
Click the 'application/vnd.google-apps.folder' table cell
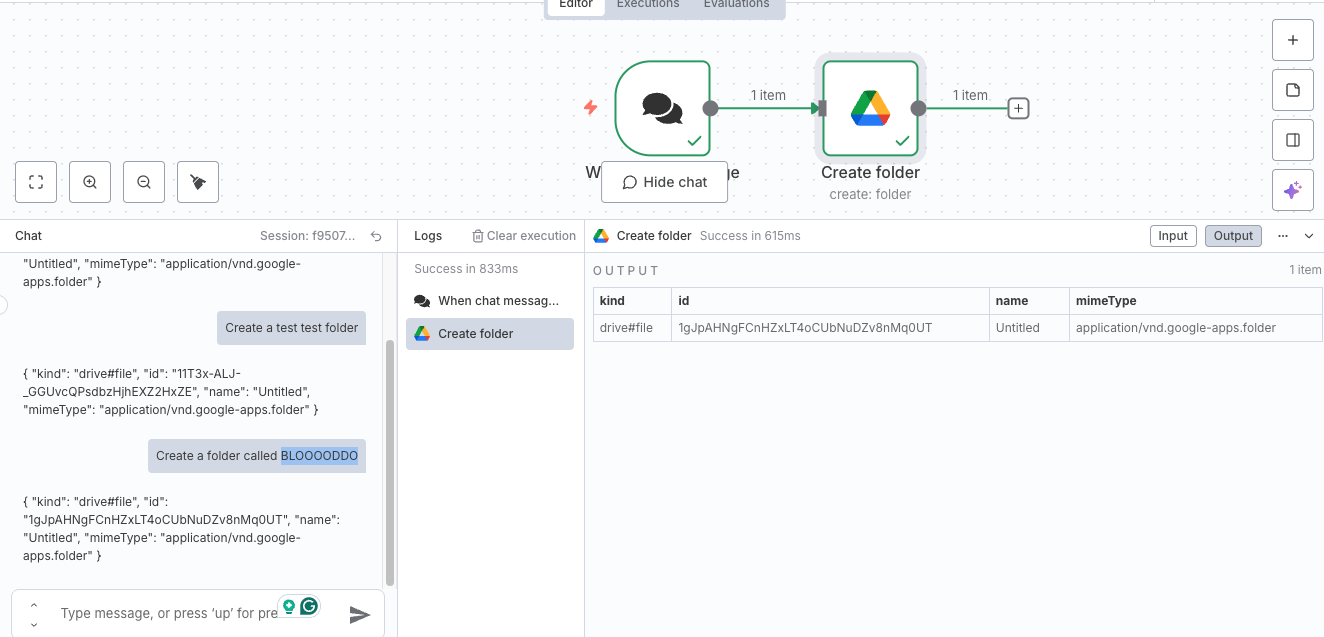click(1195, 328)
